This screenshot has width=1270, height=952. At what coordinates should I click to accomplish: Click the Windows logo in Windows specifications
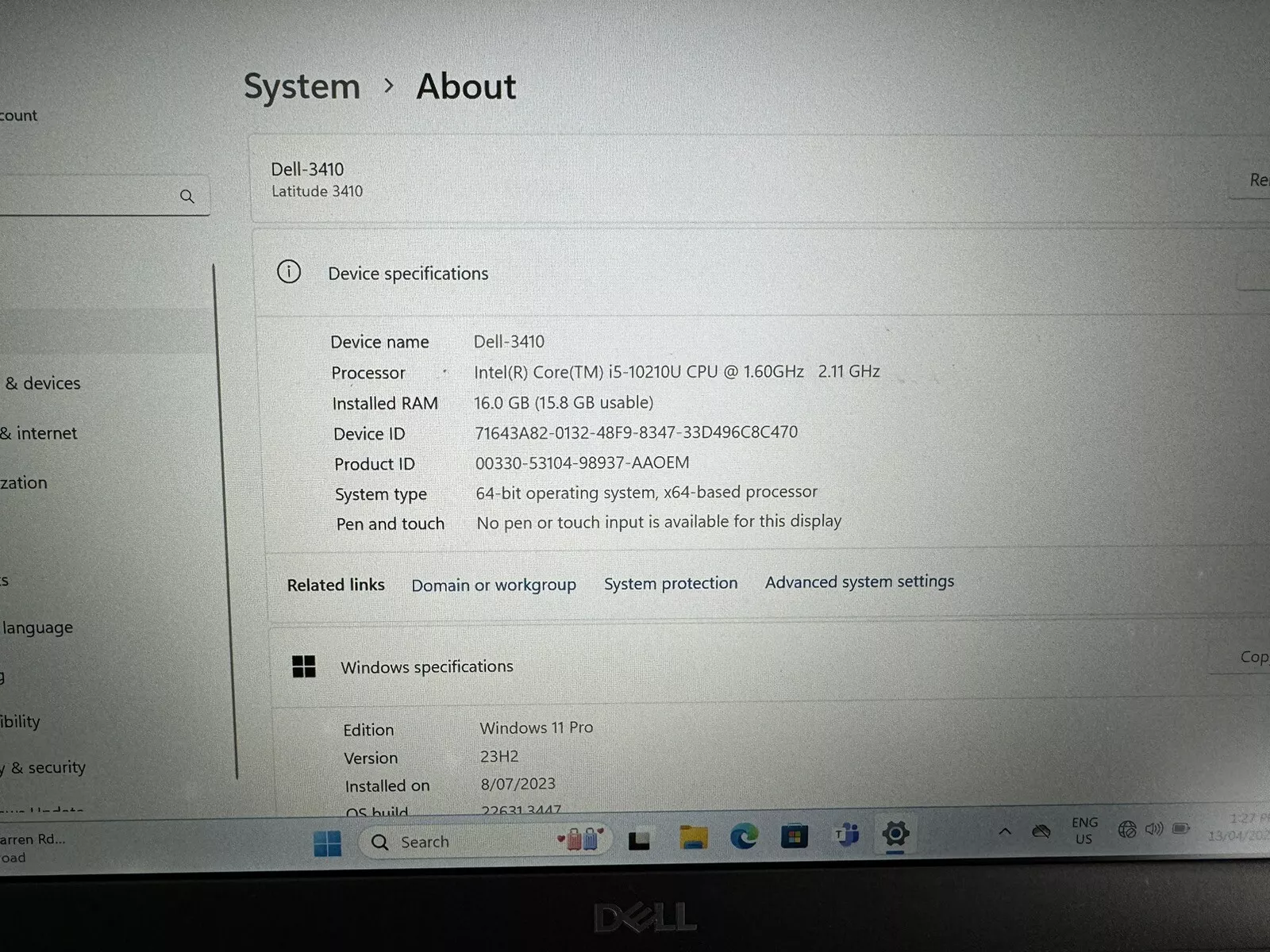tap(304, 666)
